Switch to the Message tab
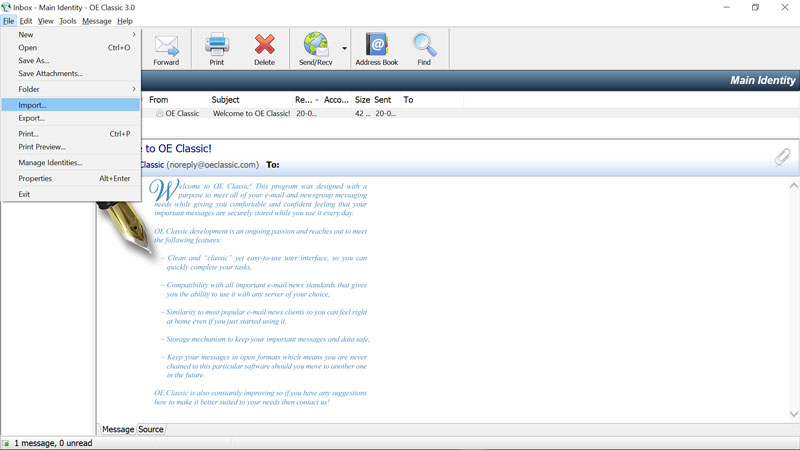Image resolution: width=800 pixels, height=450 pixels. (x=118, y=430)
